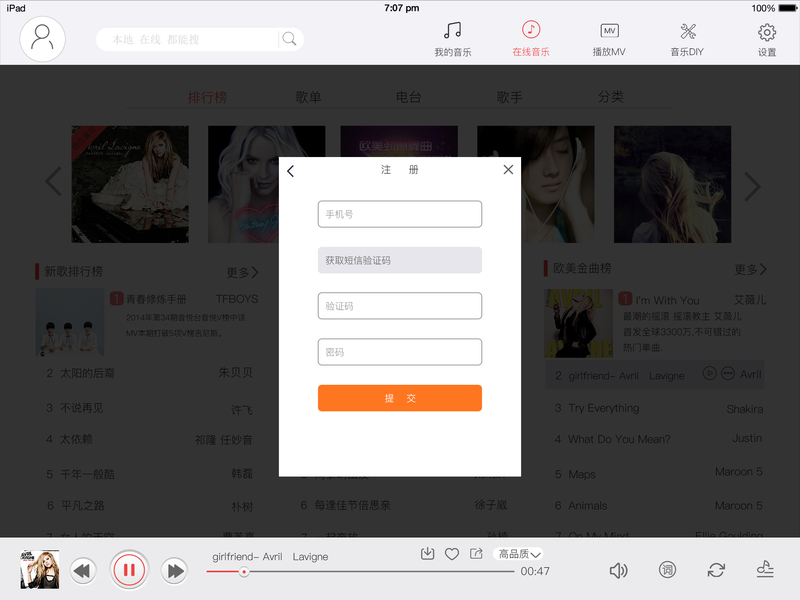This screenshot has width=800, height=600.
Task: Open 播放MV icon
Action: coord(609,31)
